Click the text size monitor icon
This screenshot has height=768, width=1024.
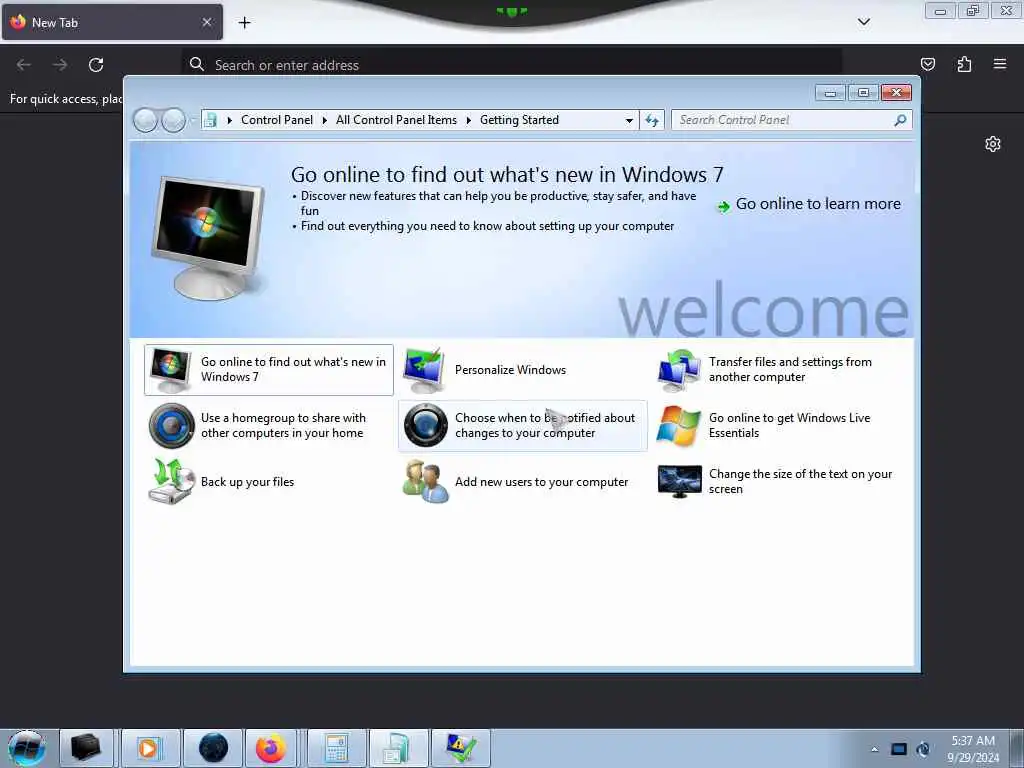point(679,482)
